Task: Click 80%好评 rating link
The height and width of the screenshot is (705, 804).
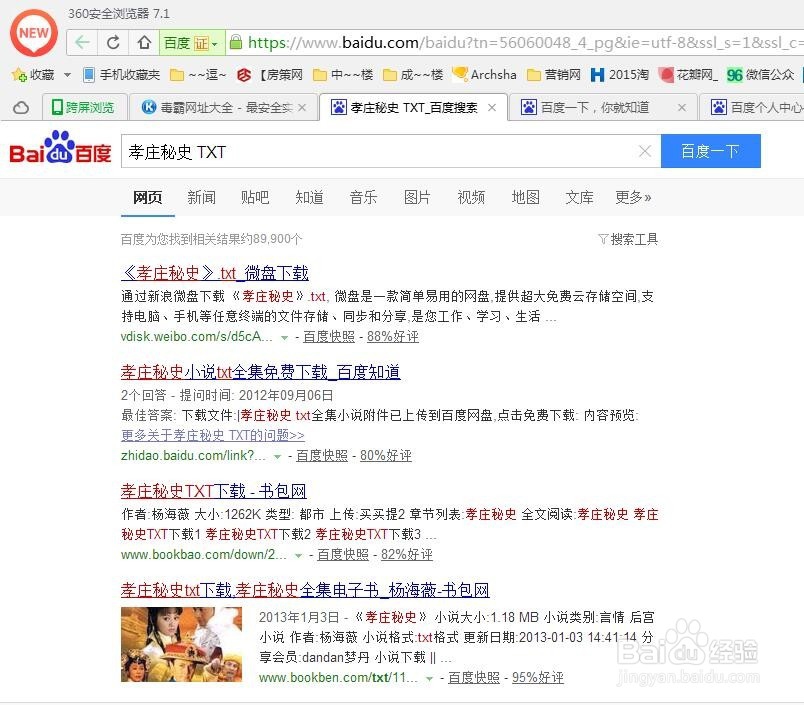Action: click(x=386, y=456)
